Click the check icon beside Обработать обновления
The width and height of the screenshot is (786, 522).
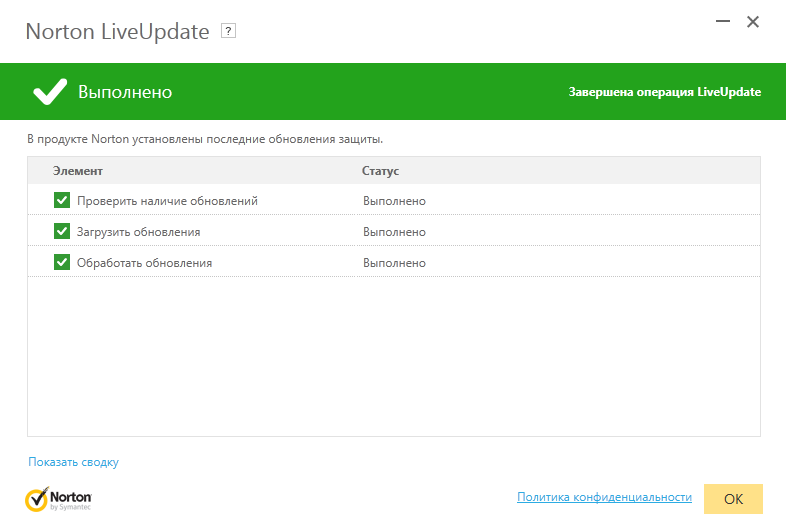coord(62,262)
